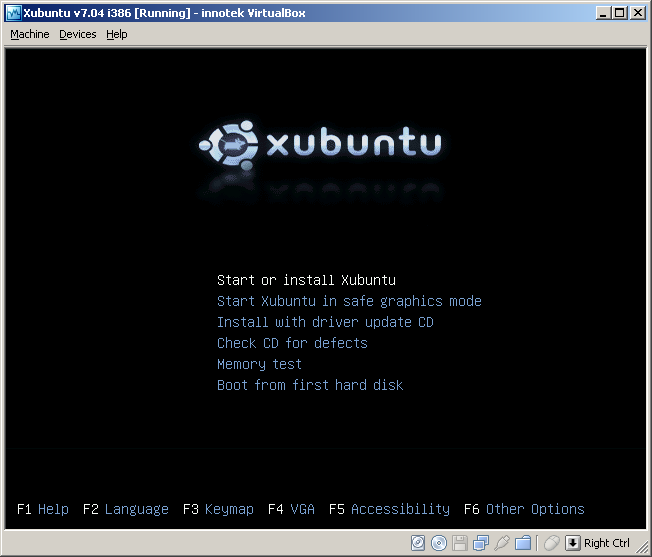Click the floppy disk status icon
Viewport: 652px width, 557px height.
[460, 543]
